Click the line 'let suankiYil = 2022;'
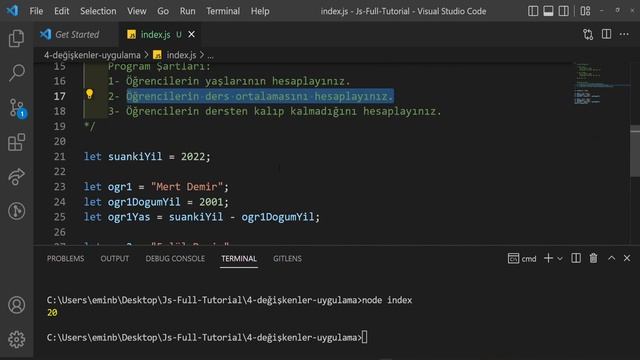The image size is (640, 360). 147,157
